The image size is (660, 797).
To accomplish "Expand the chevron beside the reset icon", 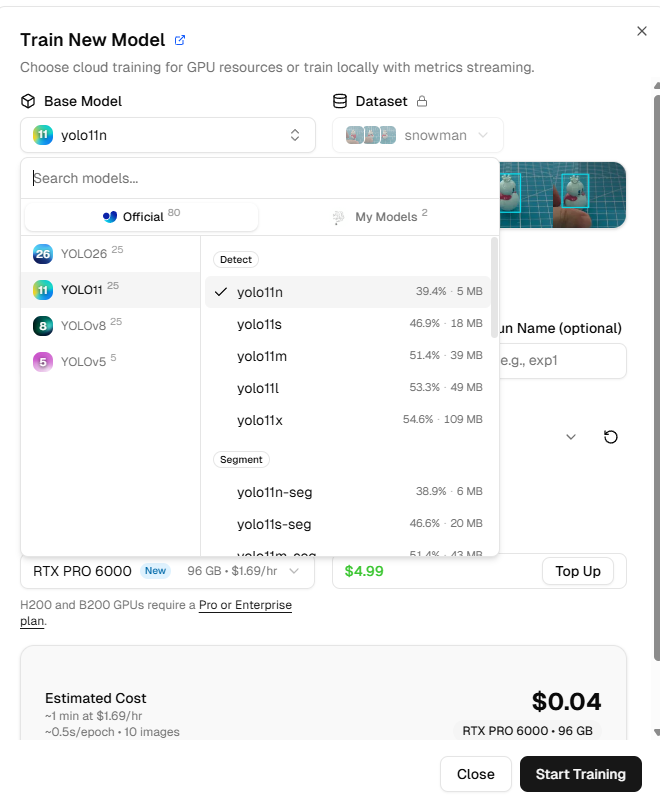I will tap(571, 437).
